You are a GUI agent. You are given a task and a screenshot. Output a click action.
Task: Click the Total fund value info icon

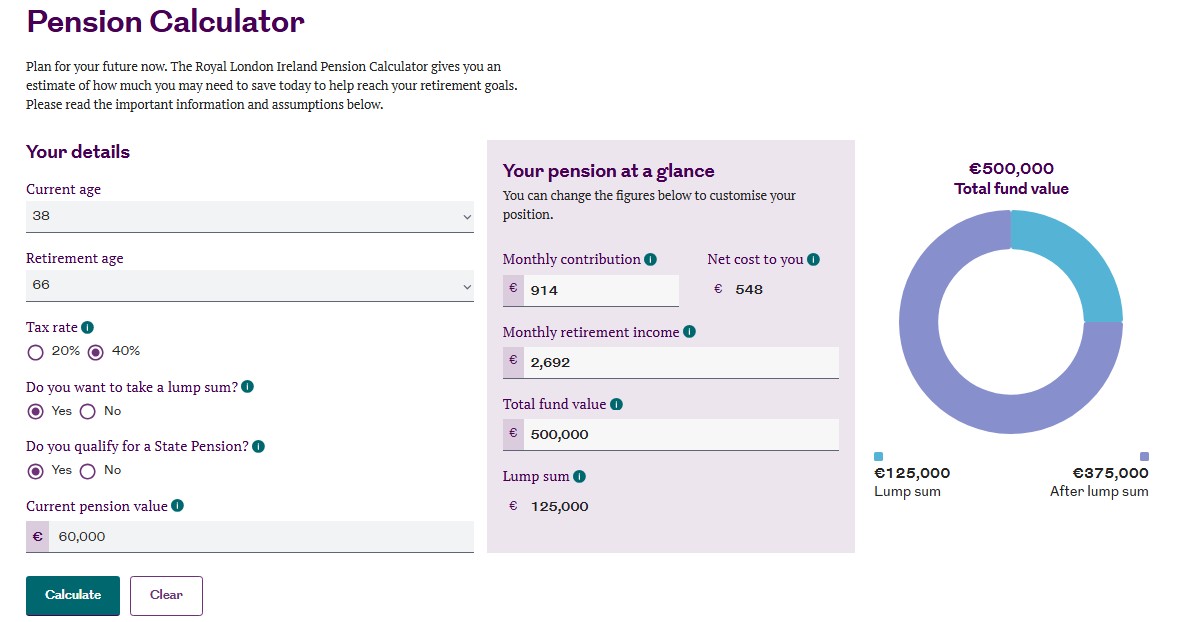point(616,404)
